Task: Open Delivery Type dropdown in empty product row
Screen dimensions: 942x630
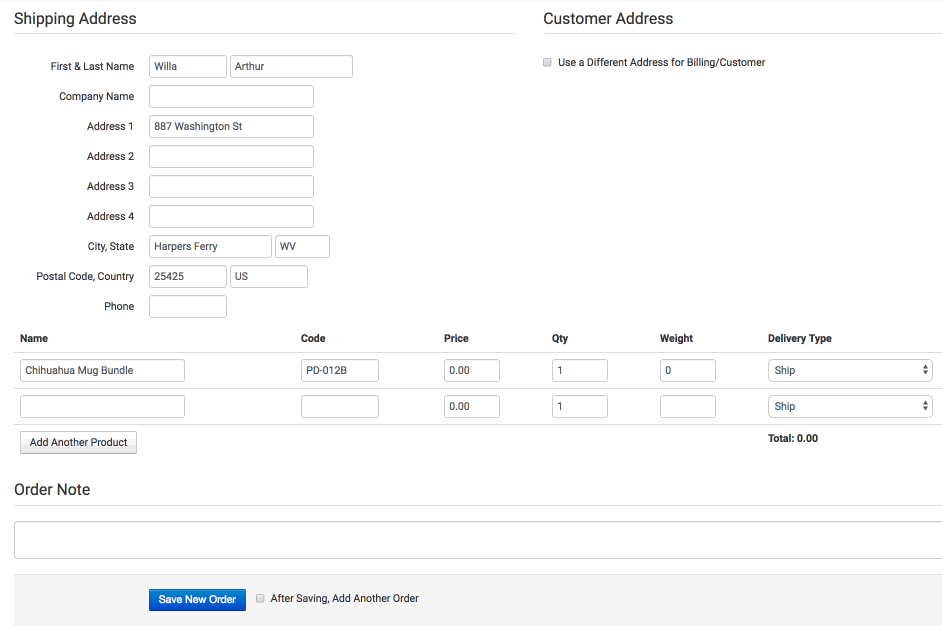Action: pyautogui.click(x=849, y=407)
